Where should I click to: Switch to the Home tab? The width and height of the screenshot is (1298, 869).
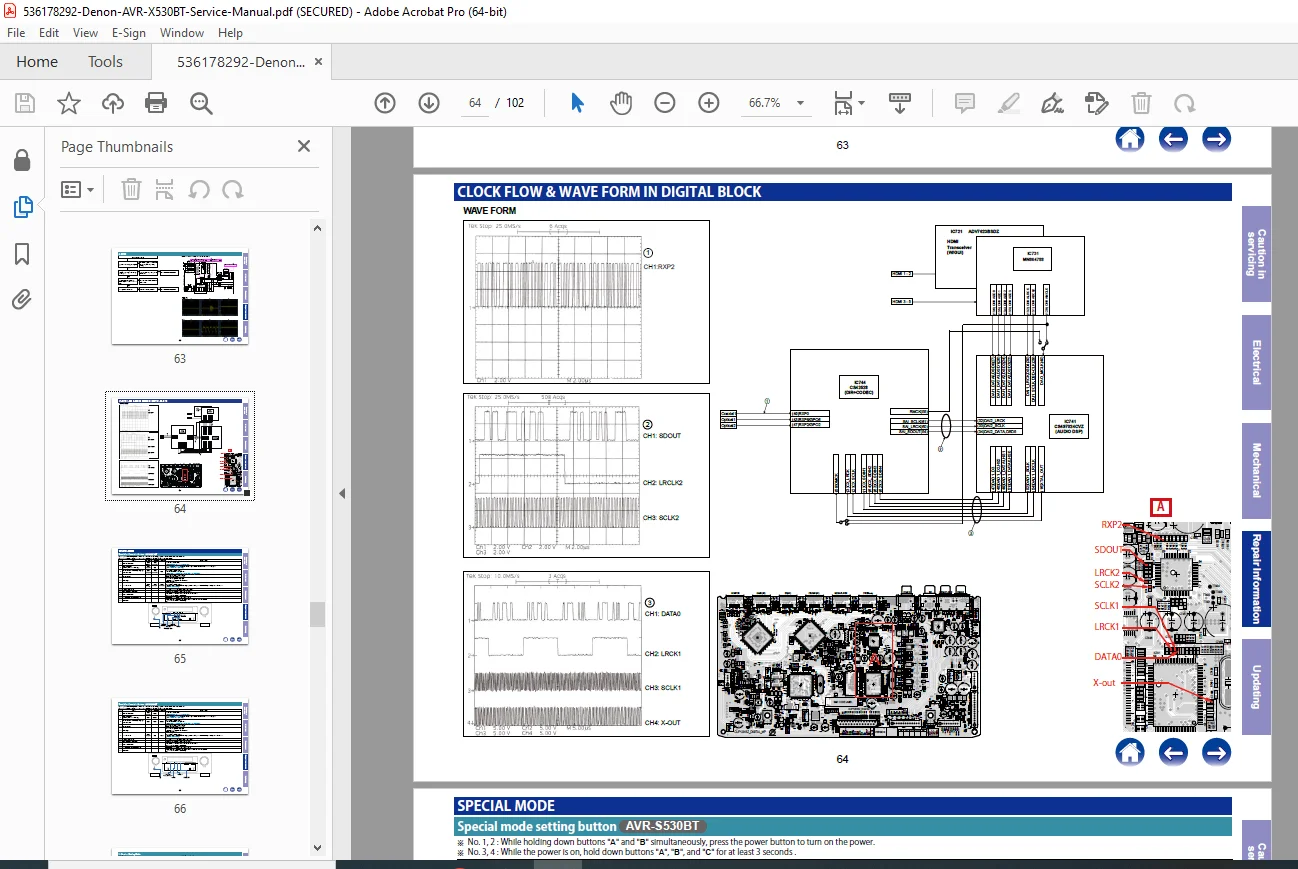click(x=37, y=62)
